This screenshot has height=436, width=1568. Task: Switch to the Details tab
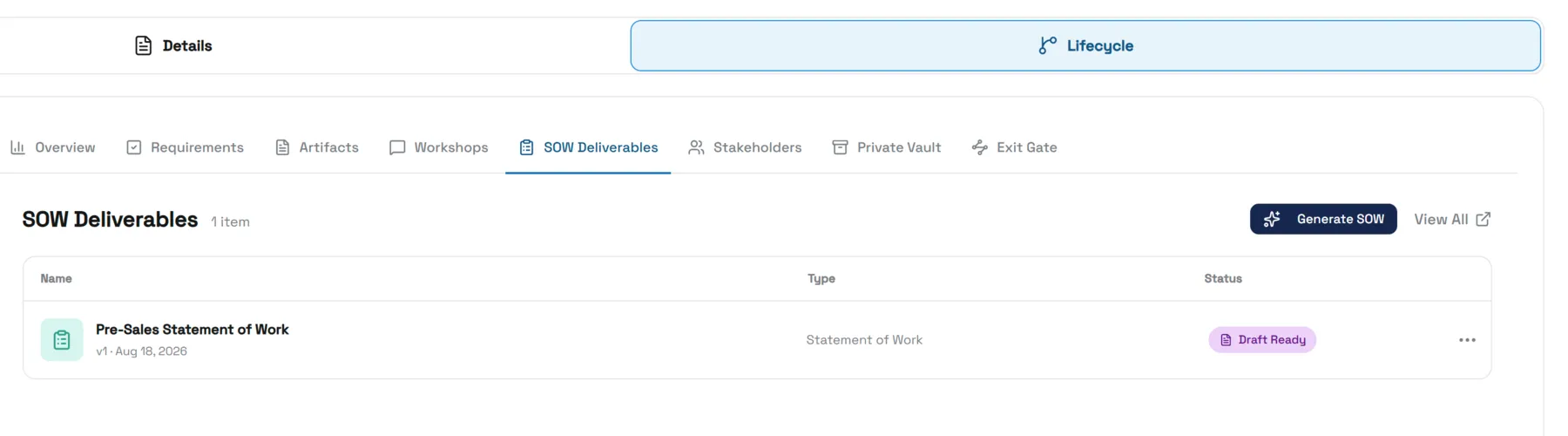coord(173,45)
